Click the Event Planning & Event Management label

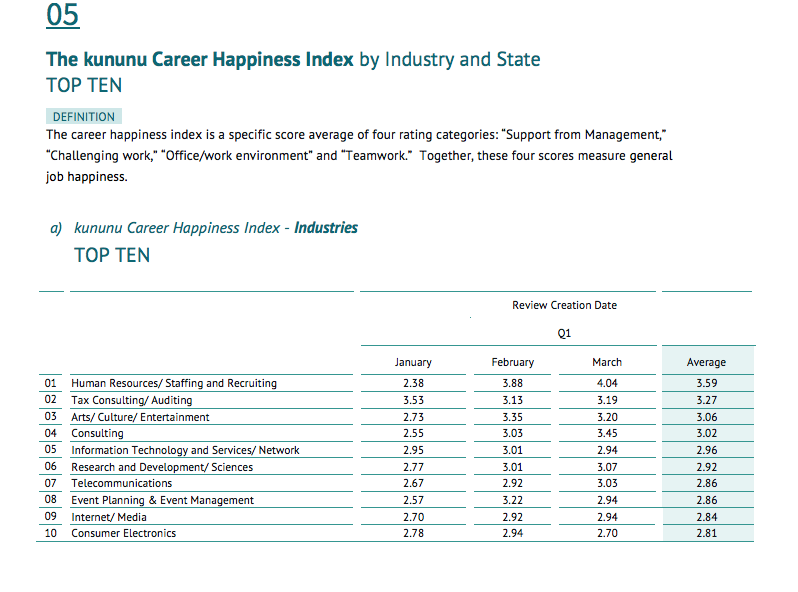162,500
